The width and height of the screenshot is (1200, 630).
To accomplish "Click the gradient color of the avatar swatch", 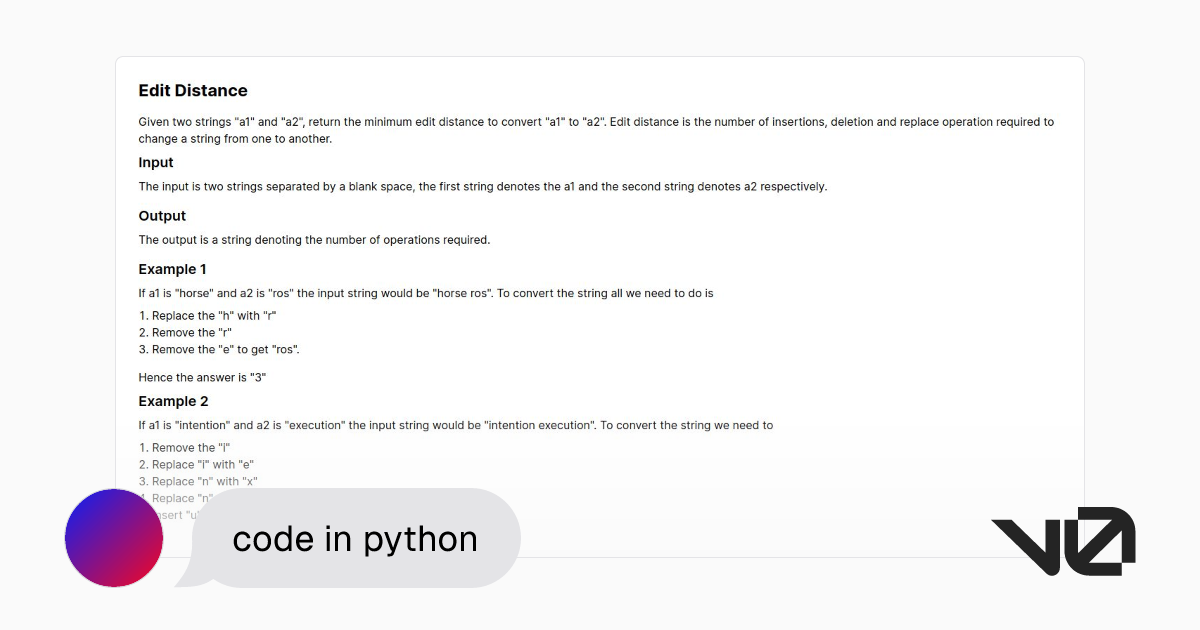I will (x=113, y=537).
